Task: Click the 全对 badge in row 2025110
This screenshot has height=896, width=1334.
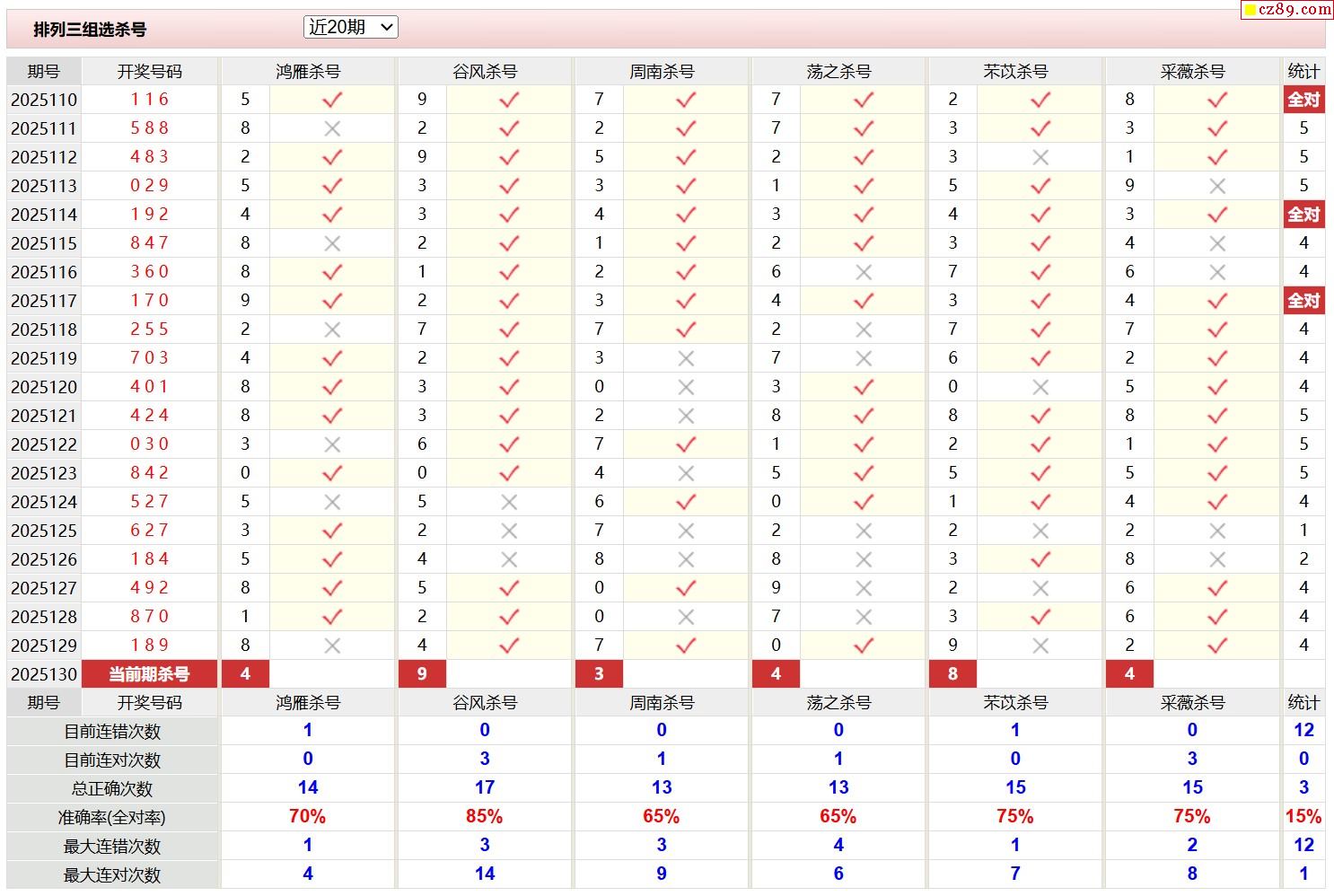Action: tap(1303, 100)
